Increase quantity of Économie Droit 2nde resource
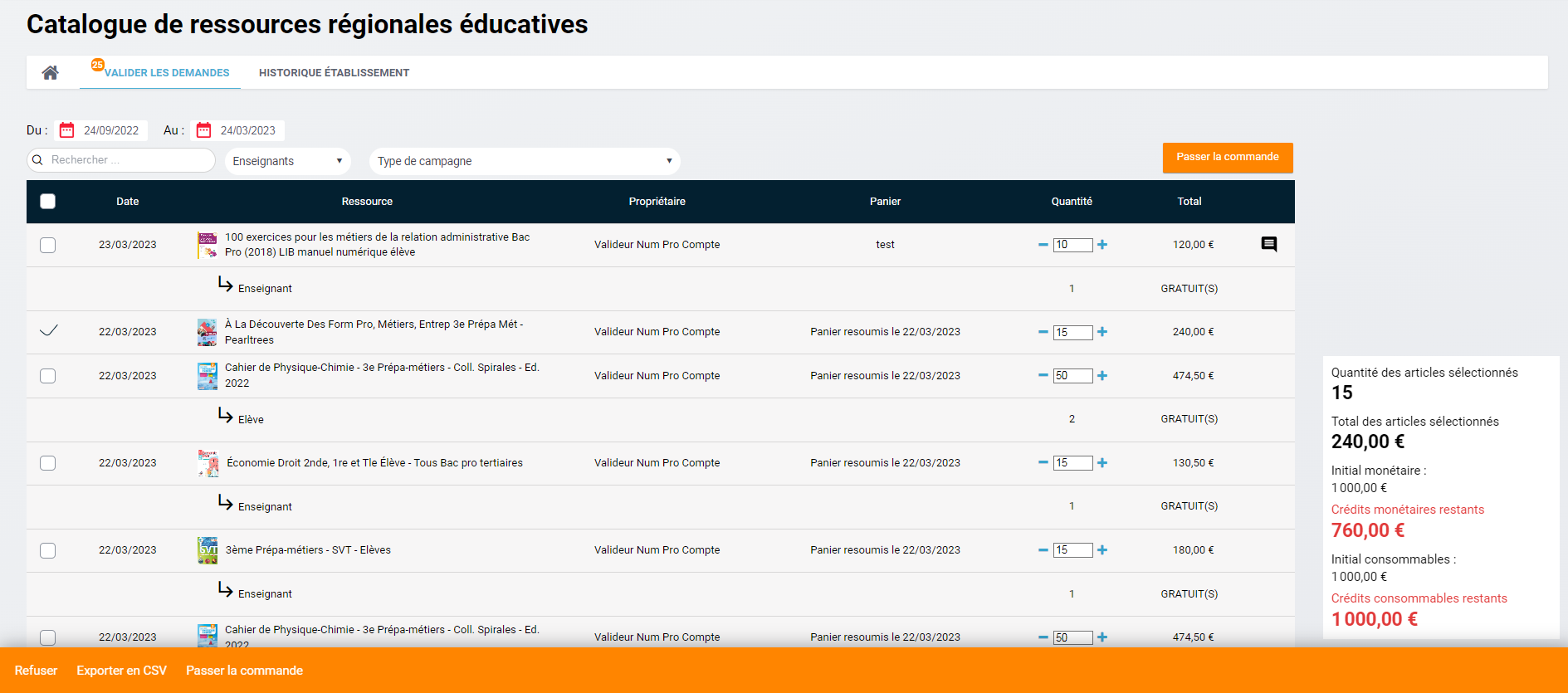Image resolution: width=1568 pixels, height=693 pixels. pos(1102,463)
